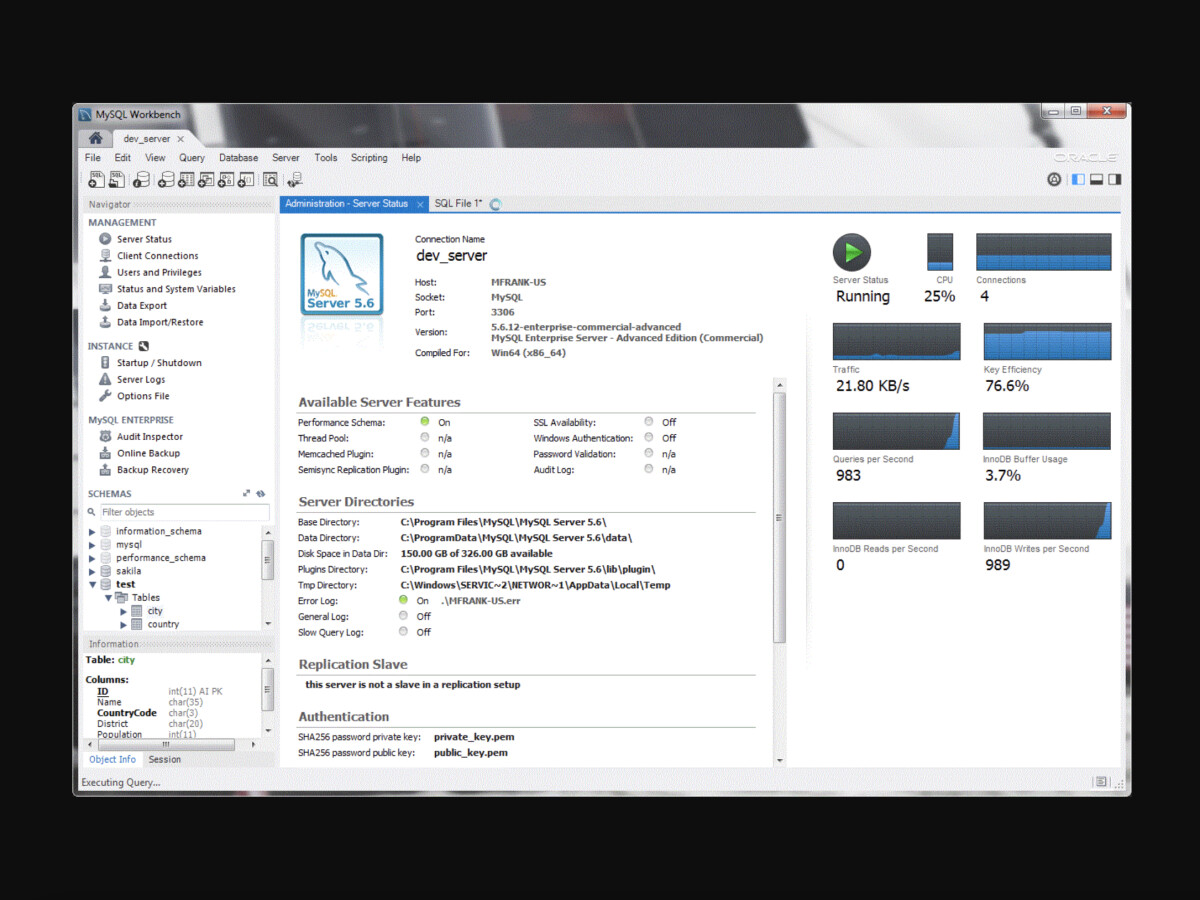Click the search table data toolbar icon

tap(270, 180)
